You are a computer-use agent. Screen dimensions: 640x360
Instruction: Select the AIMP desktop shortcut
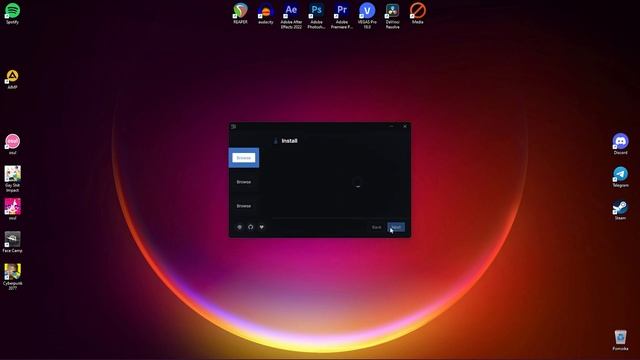12,79
